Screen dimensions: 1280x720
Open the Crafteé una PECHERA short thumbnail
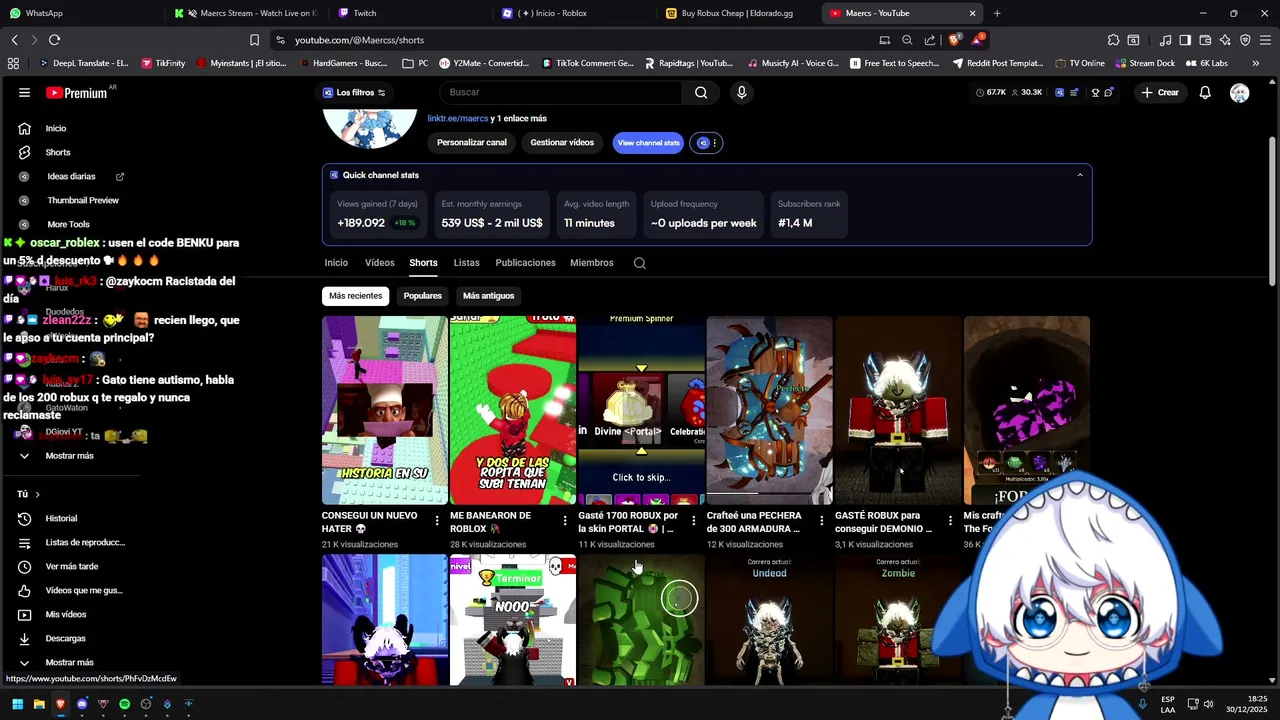(x=770, y=410)
